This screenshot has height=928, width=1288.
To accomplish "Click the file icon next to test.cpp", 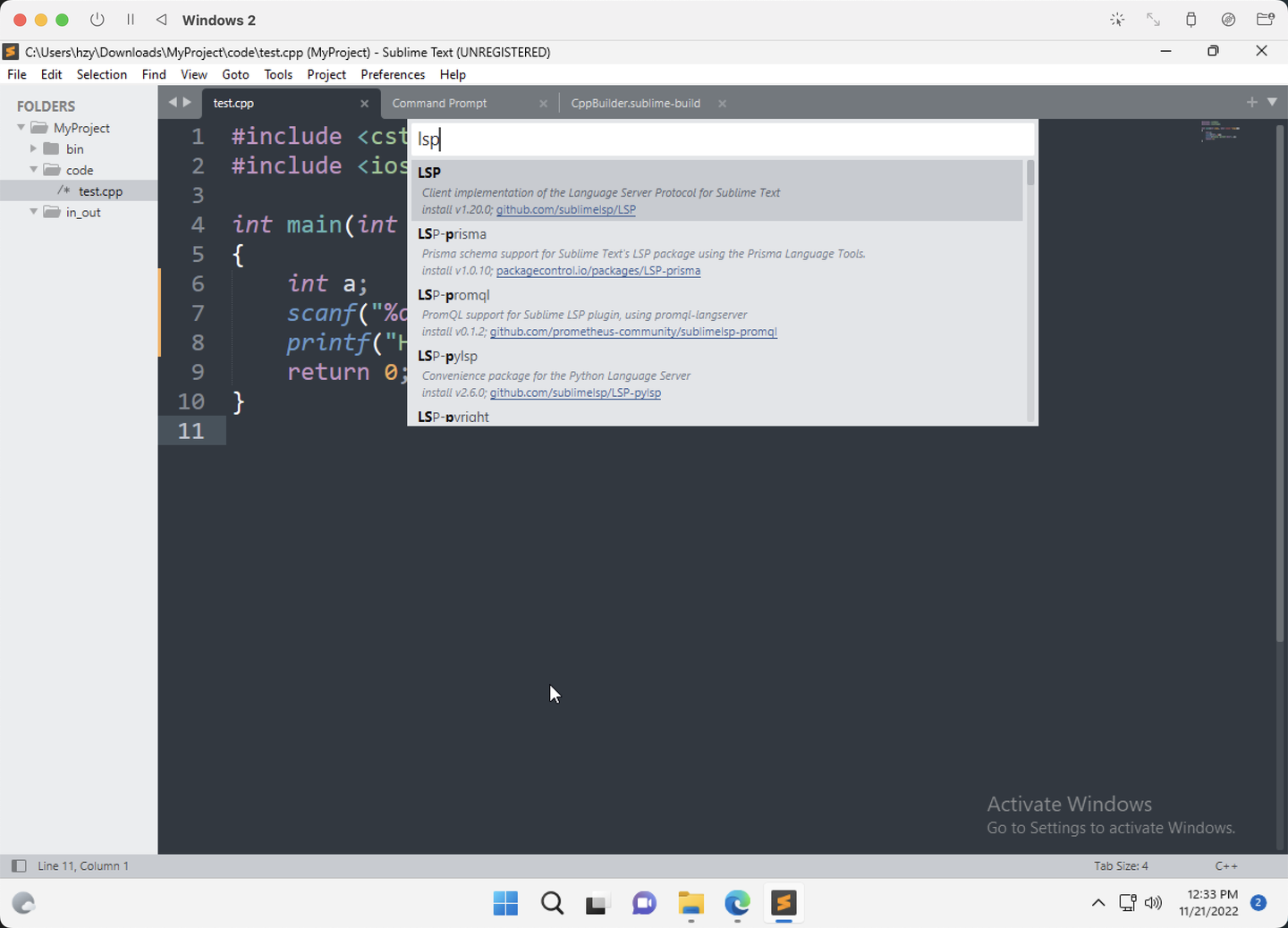I will point(64,190).
